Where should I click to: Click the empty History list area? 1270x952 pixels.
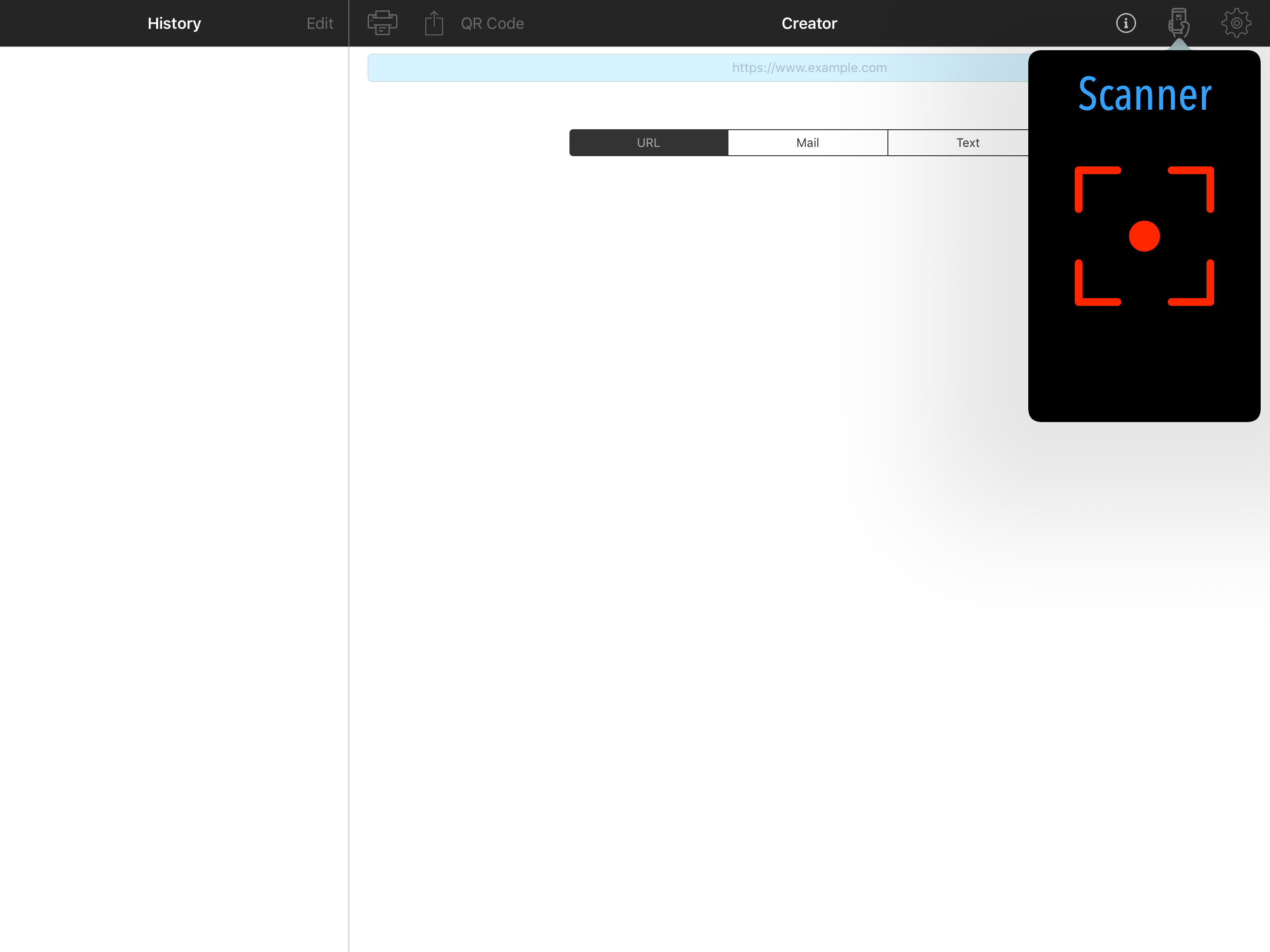174,459
